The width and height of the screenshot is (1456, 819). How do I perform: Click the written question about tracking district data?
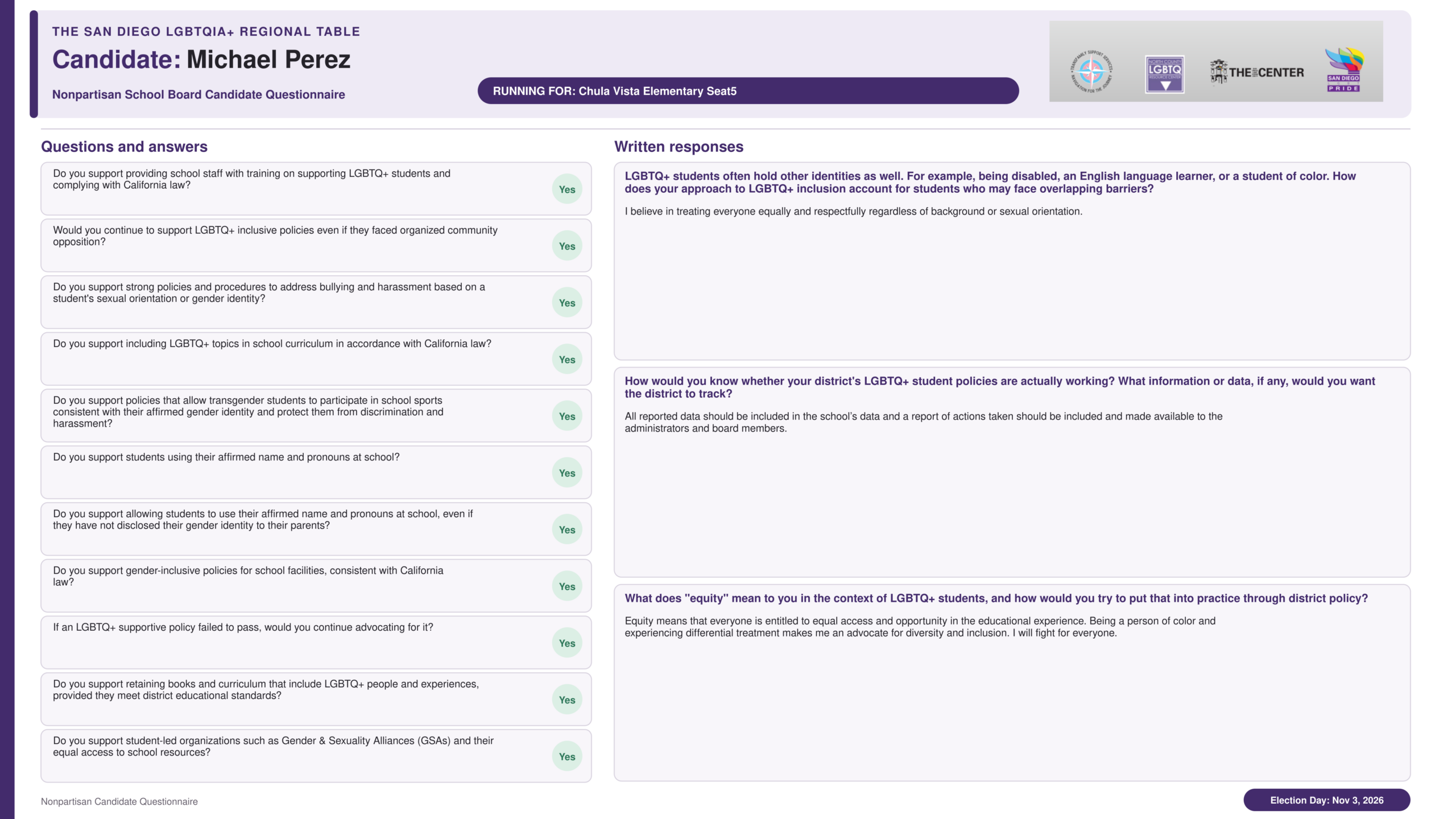click(x=1000, y=387)
